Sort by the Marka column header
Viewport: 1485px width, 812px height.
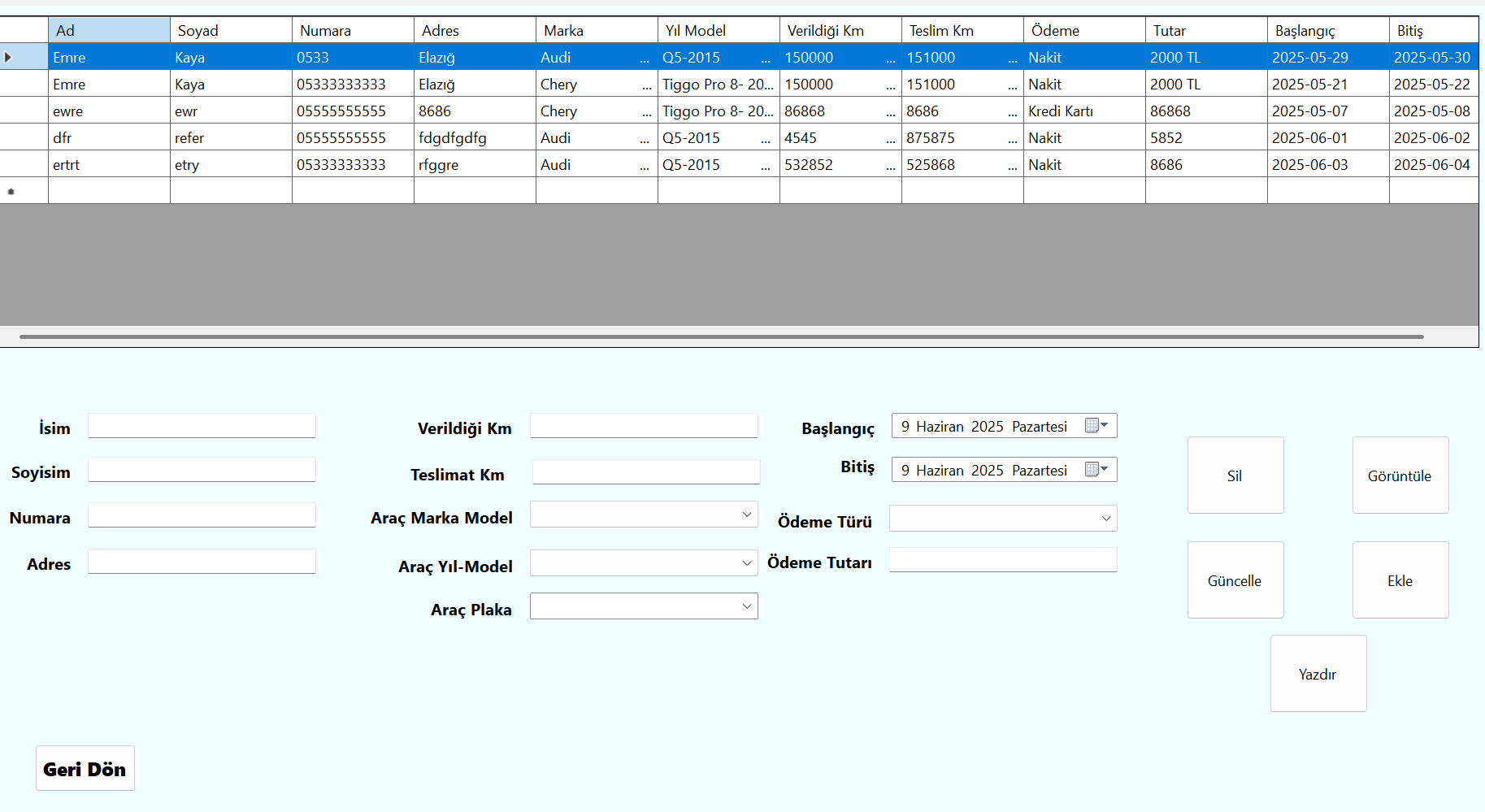click(x=597, y=30)
